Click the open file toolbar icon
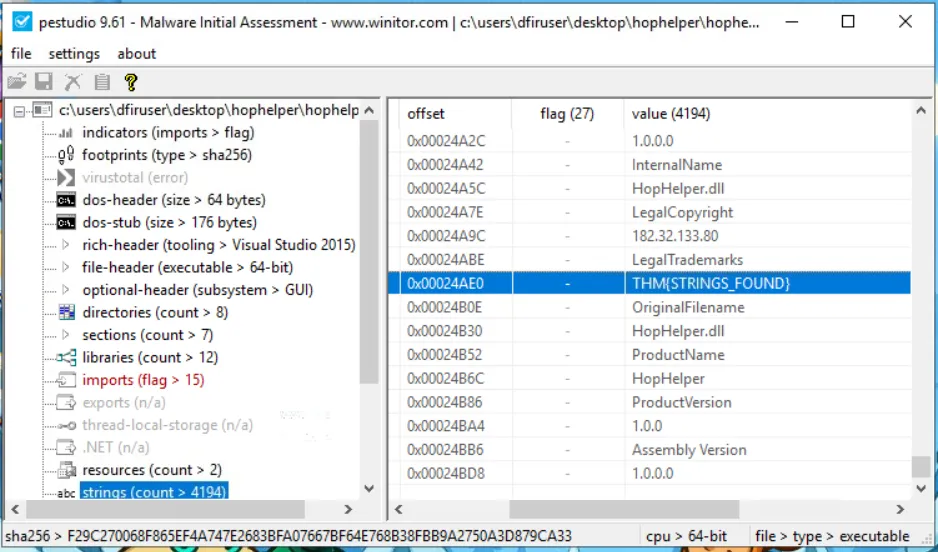The image size is (938, 552). (x=17, y=81)
